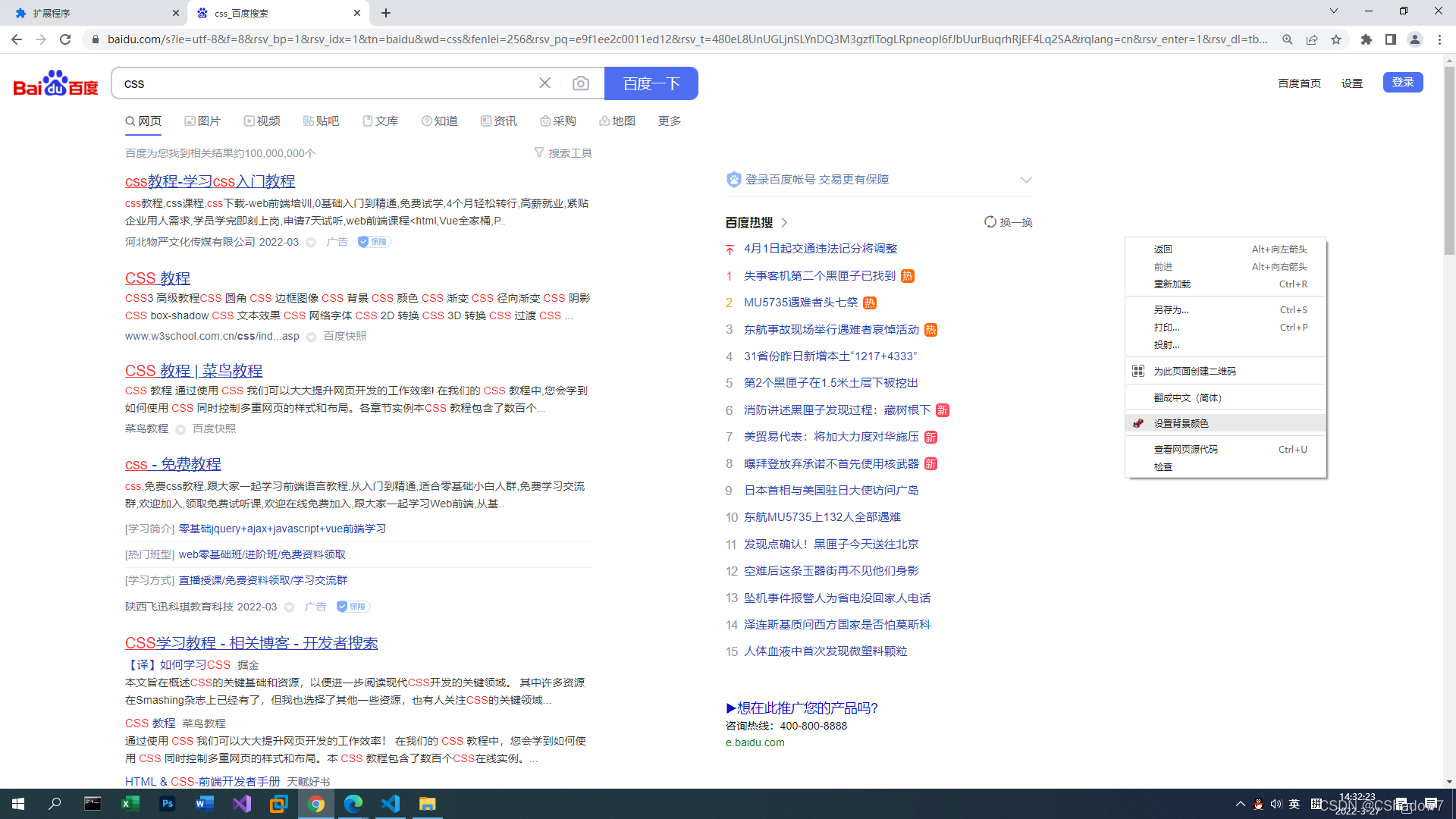This screenshot has width=1456, height=819.
Task: Click the browser back arrow
Action: [x=17, y=39]
